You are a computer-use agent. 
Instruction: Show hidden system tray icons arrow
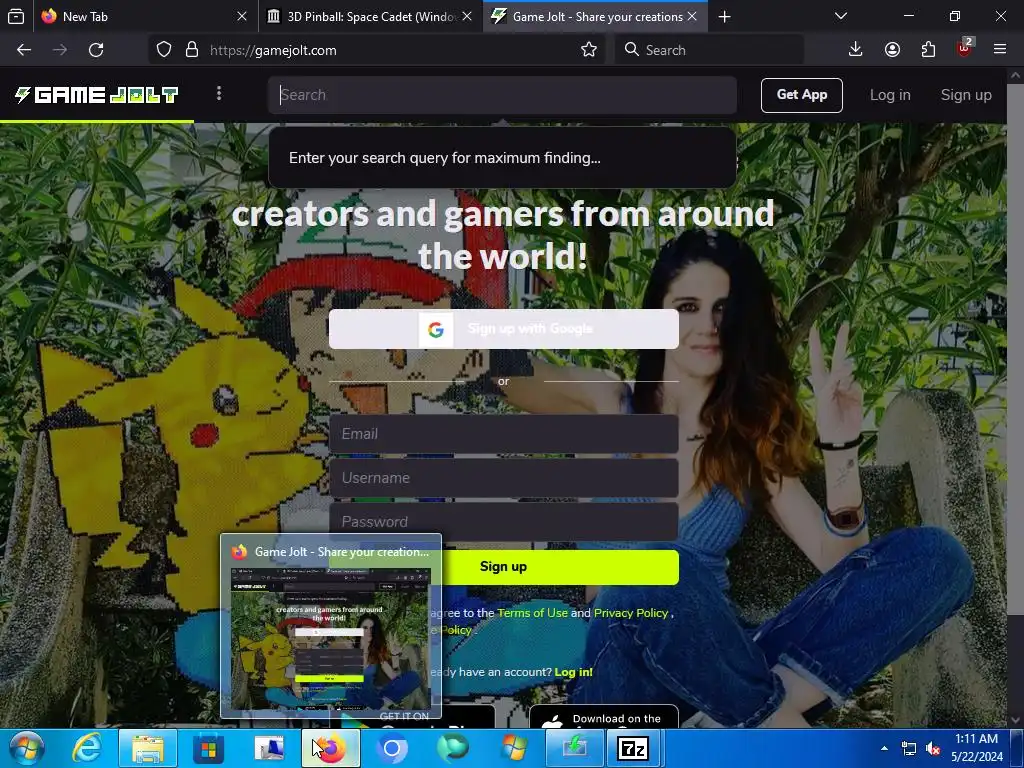(884, 748)
